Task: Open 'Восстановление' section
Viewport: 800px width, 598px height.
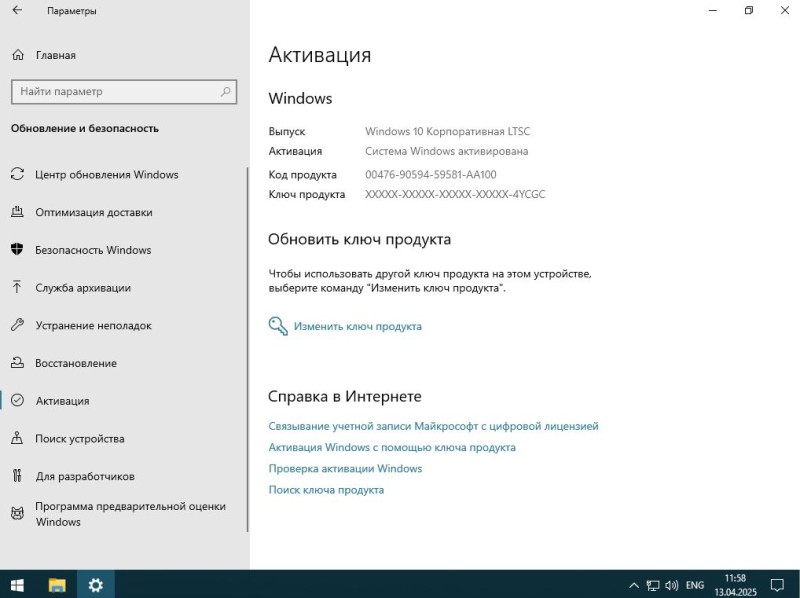Action: point(76,363)
